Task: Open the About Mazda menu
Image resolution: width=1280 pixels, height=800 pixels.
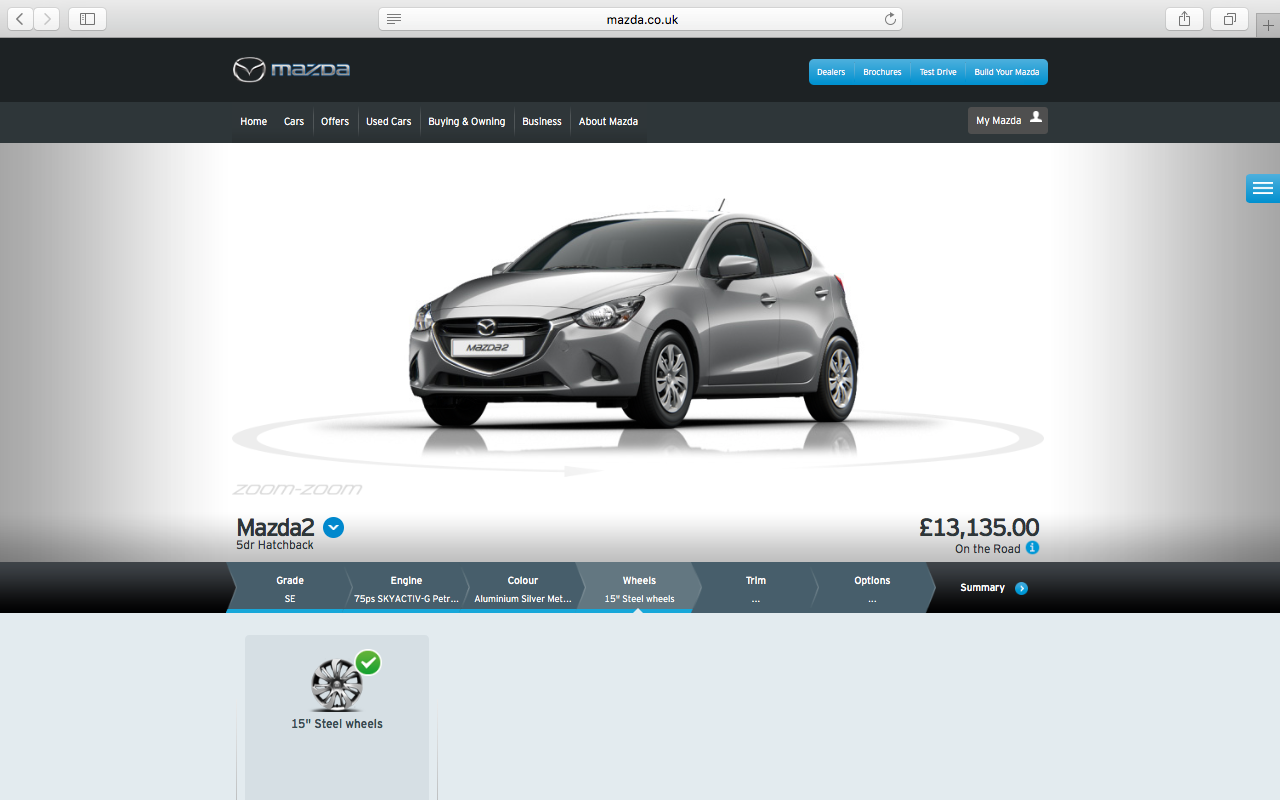Action: pyautogui.click(x=608, y=121)
